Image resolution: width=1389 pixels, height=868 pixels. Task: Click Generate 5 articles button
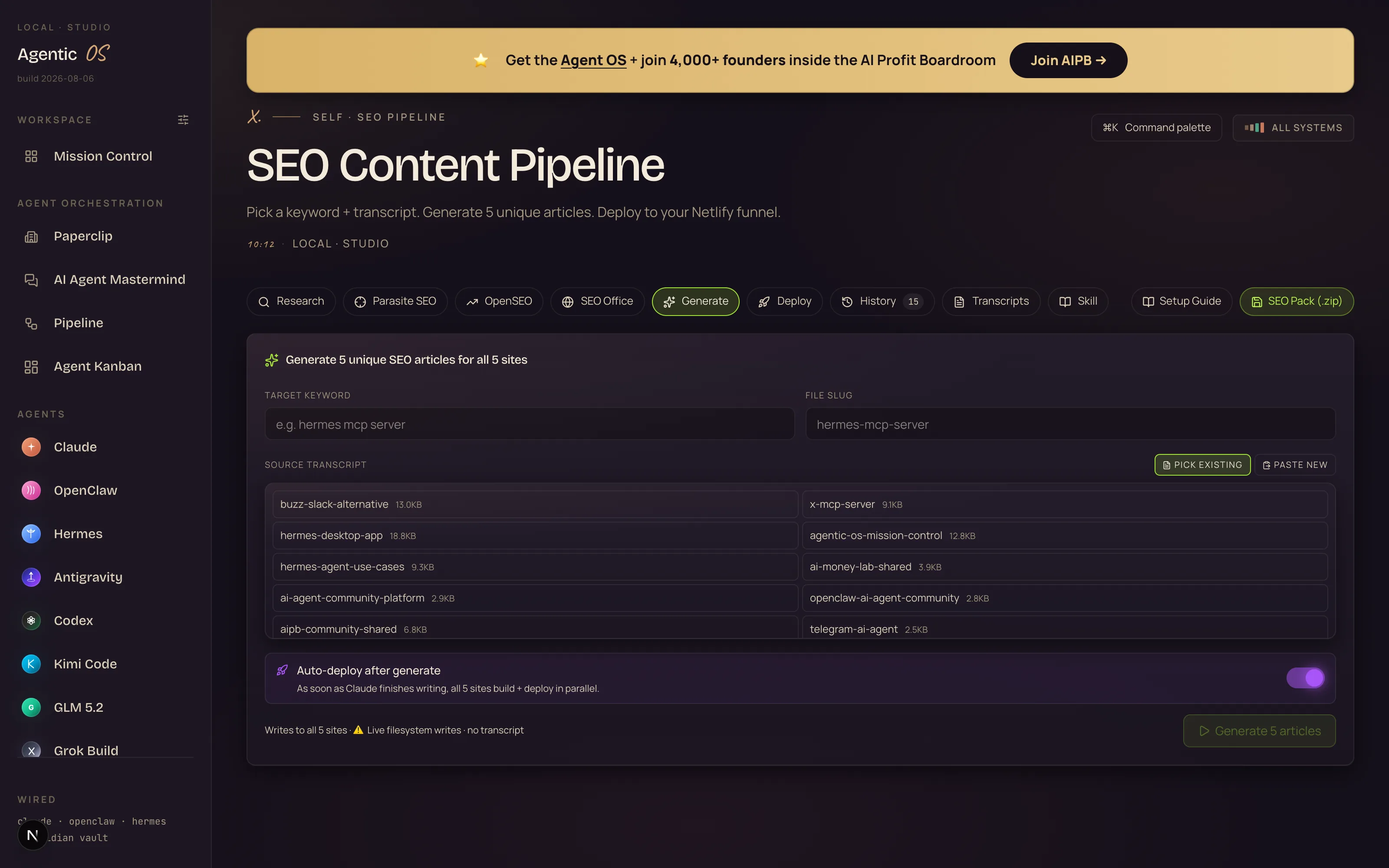(x=1259, y=731)
